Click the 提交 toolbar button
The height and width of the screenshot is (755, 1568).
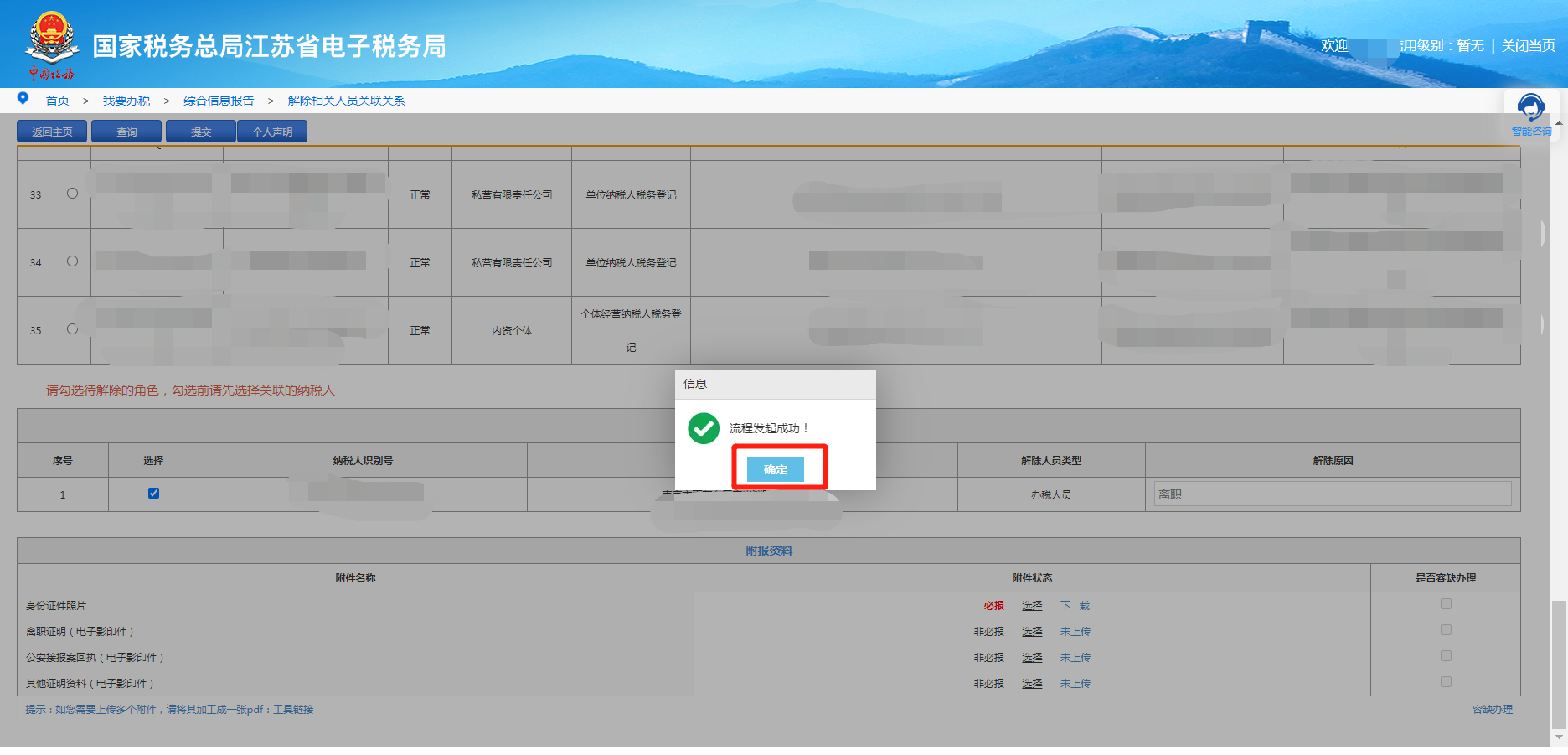200,131
